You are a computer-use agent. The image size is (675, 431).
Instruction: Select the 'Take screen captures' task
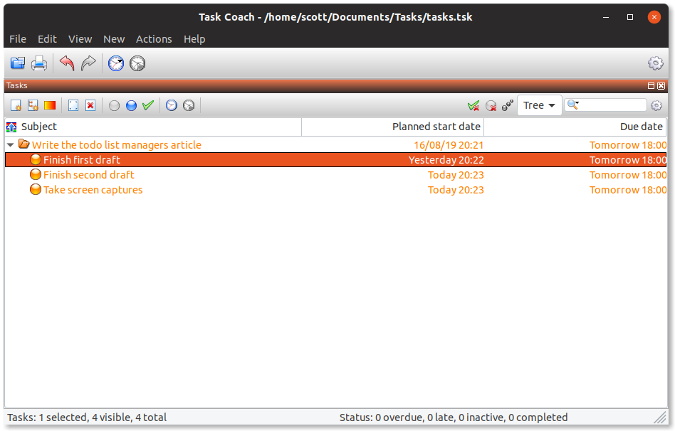click(x=92, y=190)
